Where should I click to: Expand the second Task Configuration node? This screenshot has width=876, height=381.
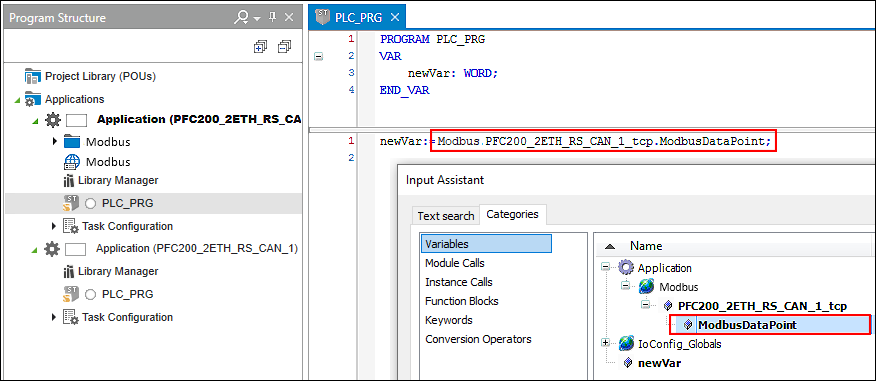coord(54,317)
